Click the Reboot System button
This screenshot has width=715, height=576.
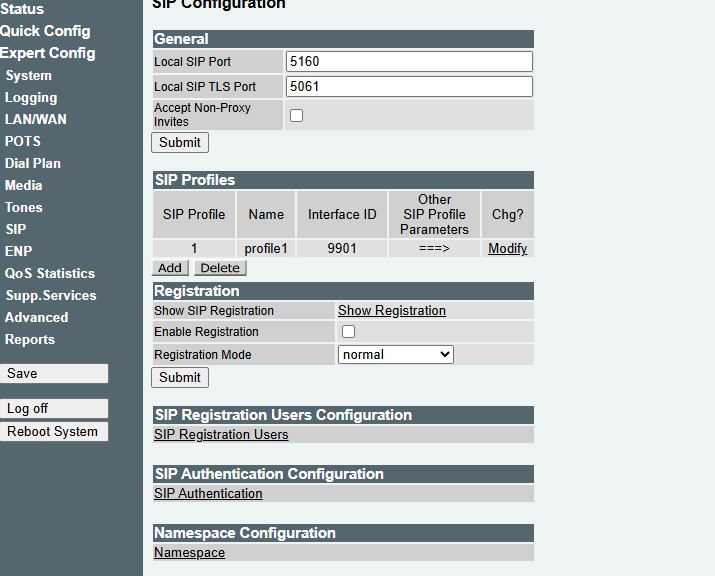pos(54,431)
